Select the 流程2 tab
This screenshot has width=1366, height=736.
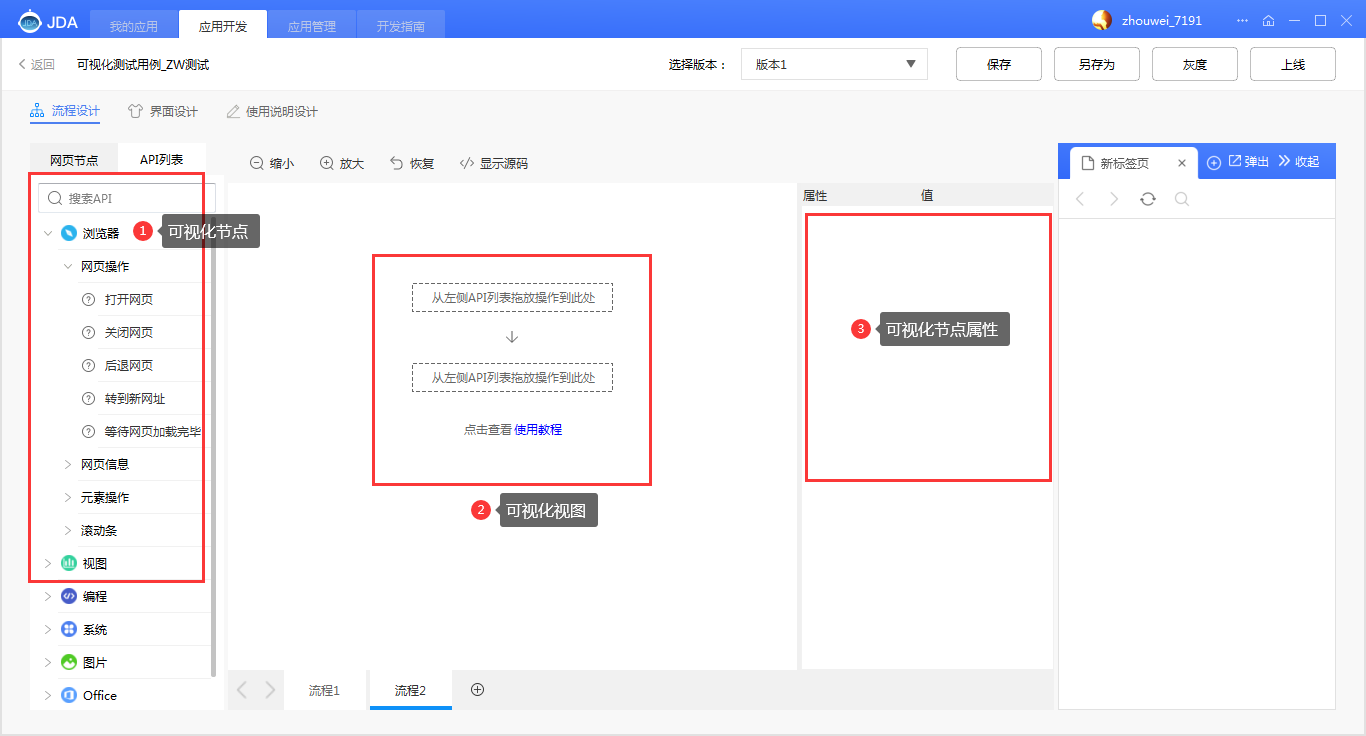click(410, 690)
